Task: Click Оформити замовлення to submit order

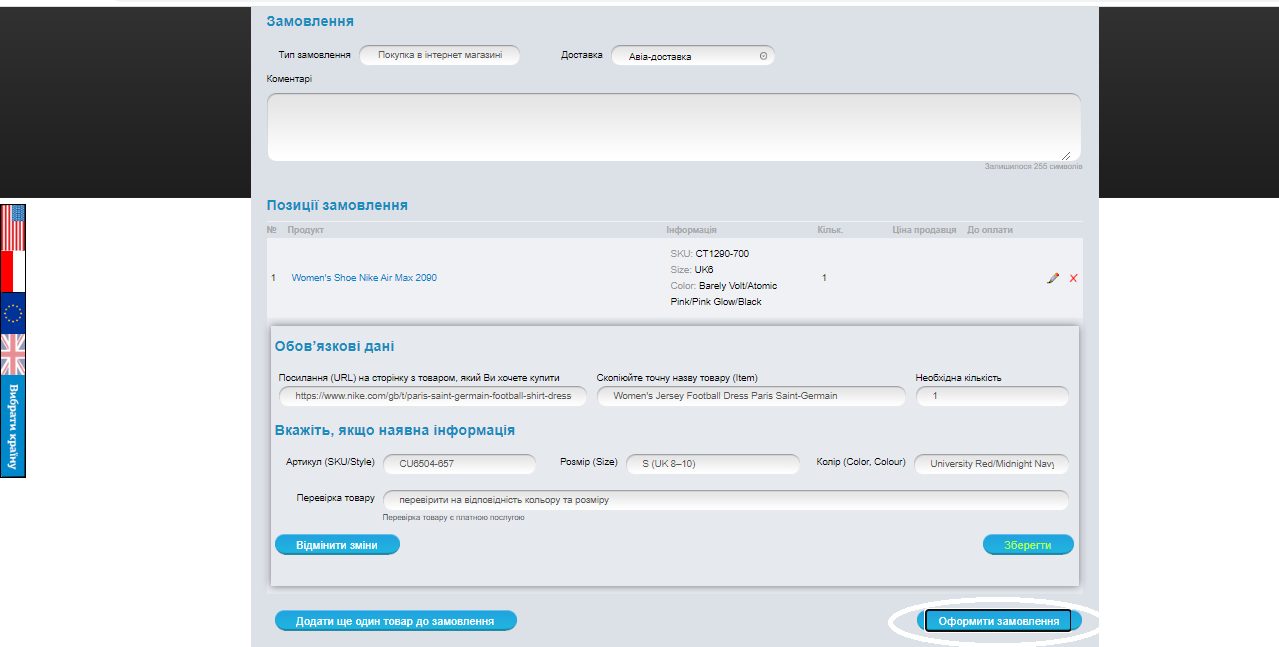Action: coord(998,621)
